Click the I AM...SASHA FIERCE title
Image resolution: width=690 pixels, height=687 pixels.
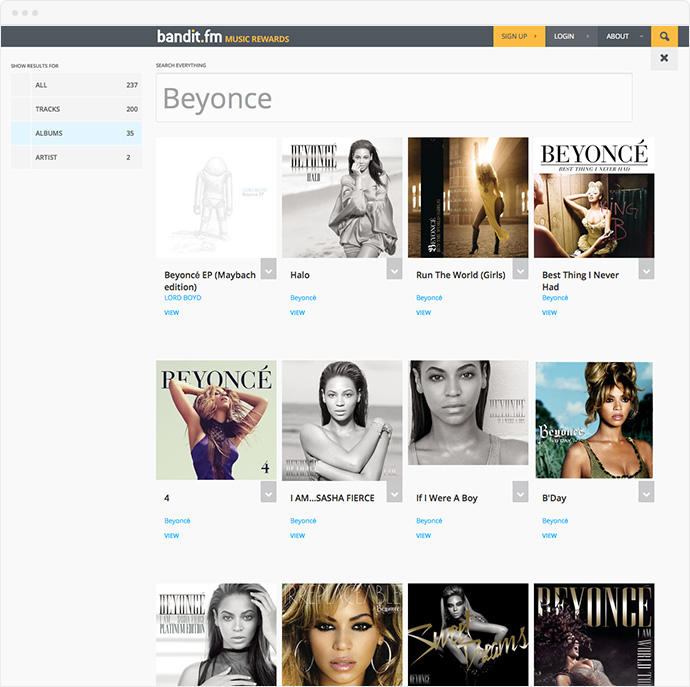332,498
